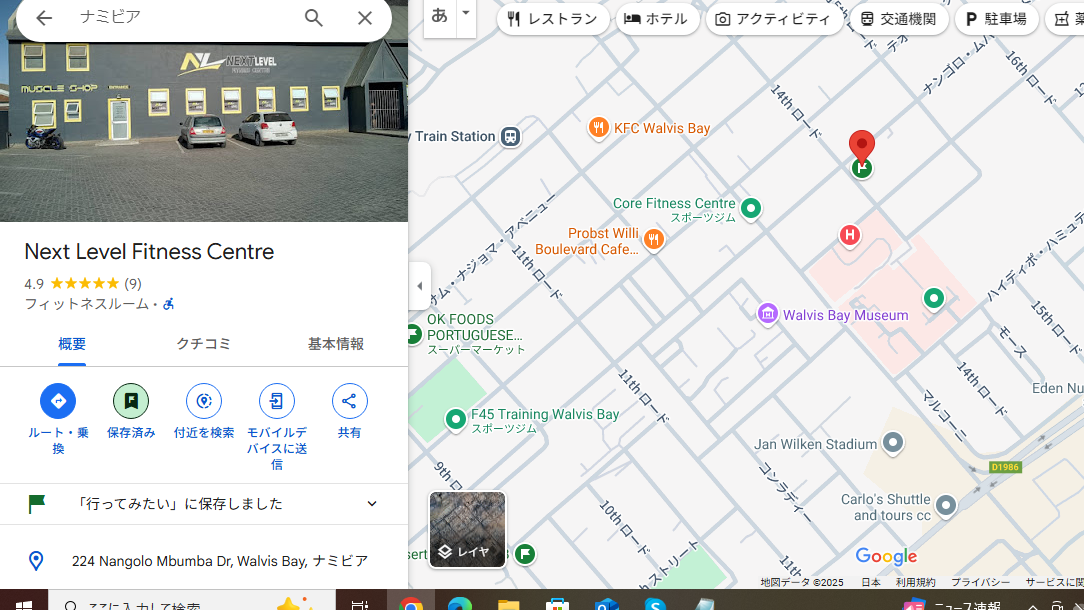Click the back arrow in search bar

coord(44,18)
